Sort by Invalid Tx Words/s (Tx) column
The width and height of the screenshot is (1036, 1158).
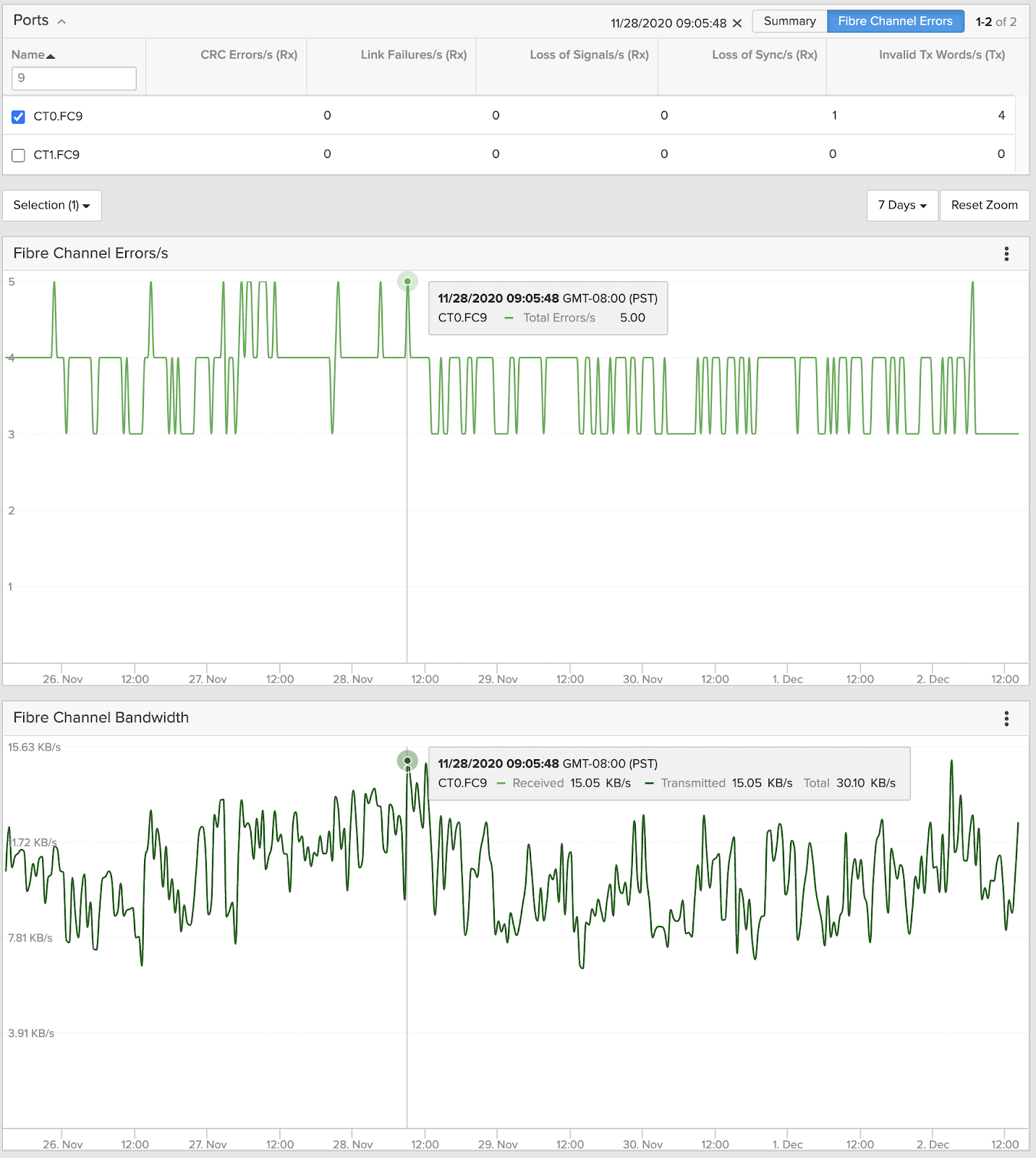click(x=942, y=55)
